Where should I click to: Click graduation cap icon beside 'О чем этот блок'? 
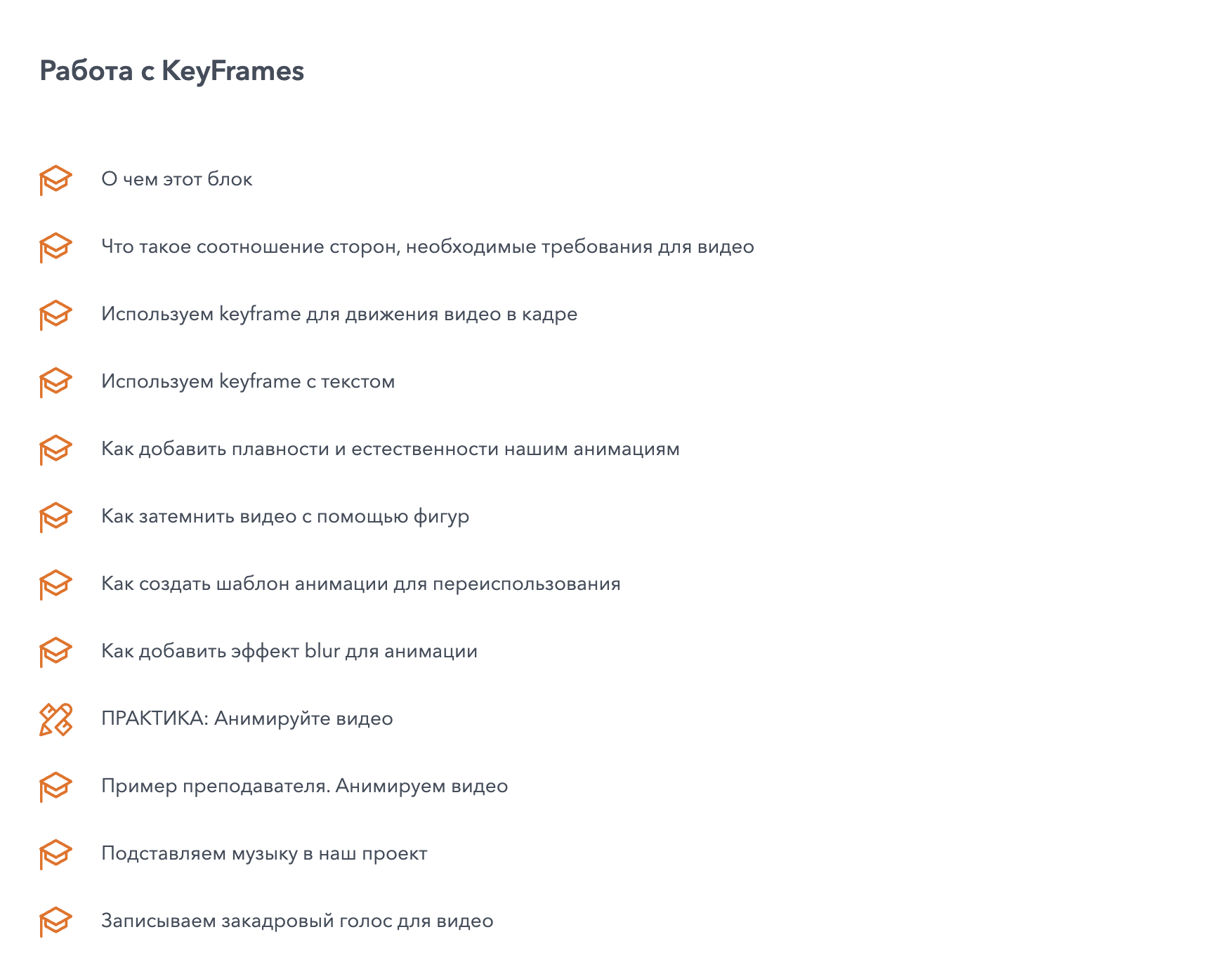[55, 180]
